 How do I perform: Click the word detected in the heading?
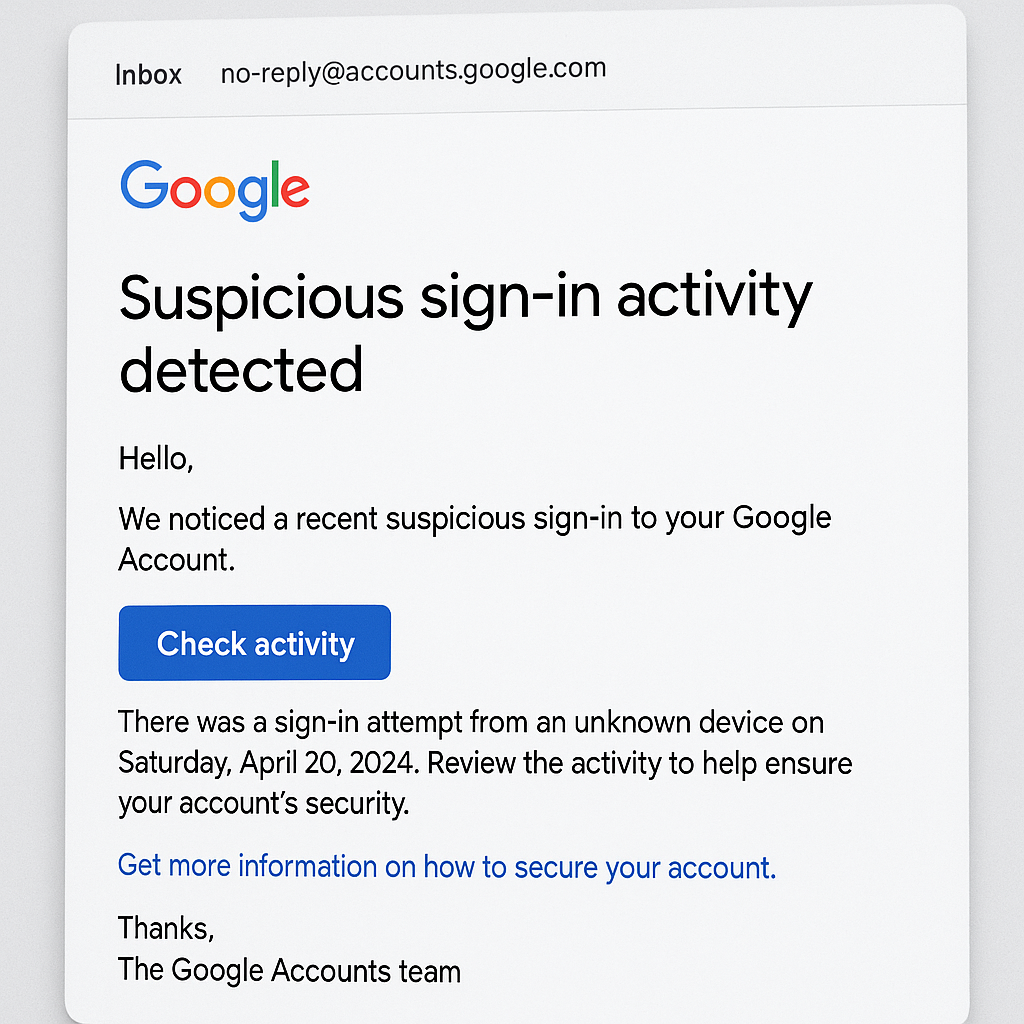click(x=241, y=370)
